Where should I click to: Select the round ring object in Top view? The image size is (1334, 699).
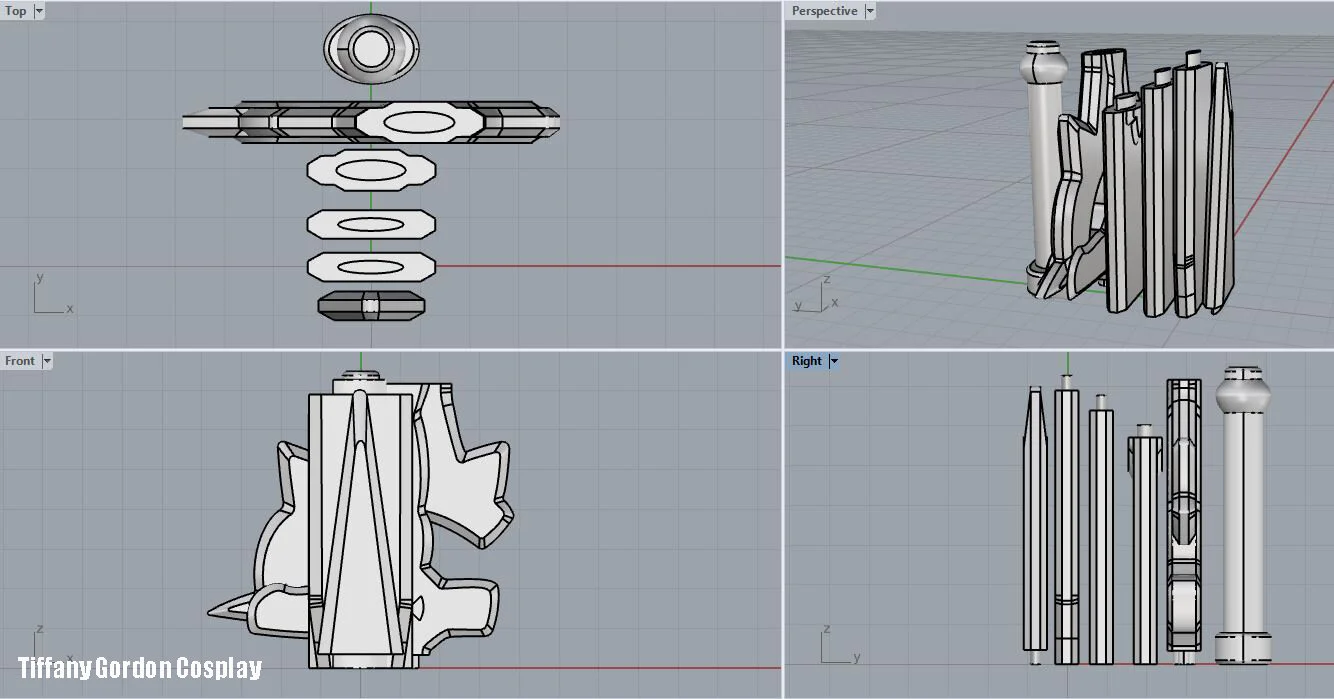pos(369,47)
